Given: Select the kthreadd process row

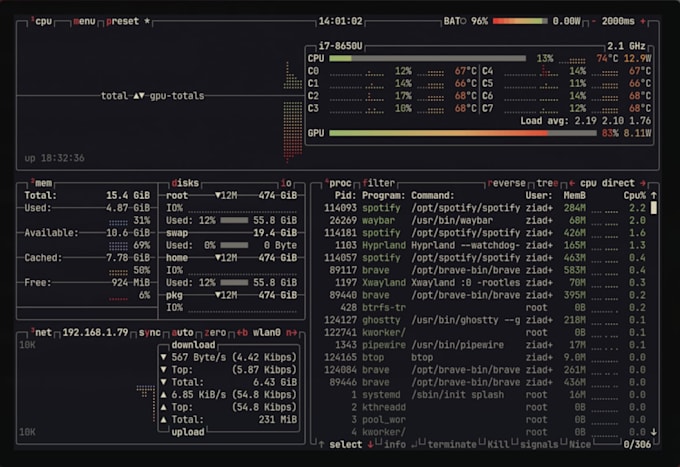Looking at the screenshot, I should (485, 407).
